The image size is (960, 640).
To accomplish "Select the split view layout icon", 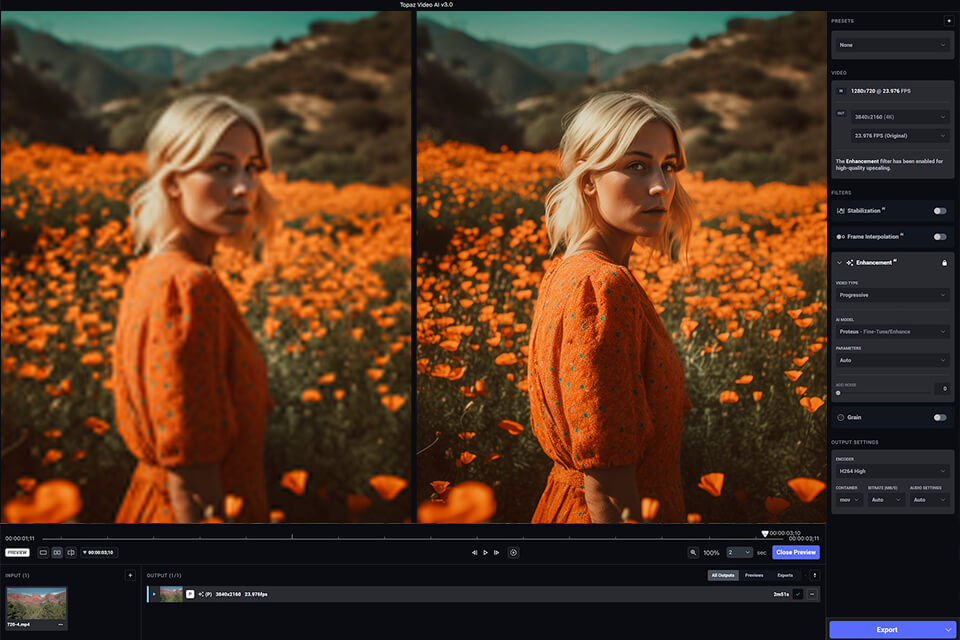I will point(71,552).
